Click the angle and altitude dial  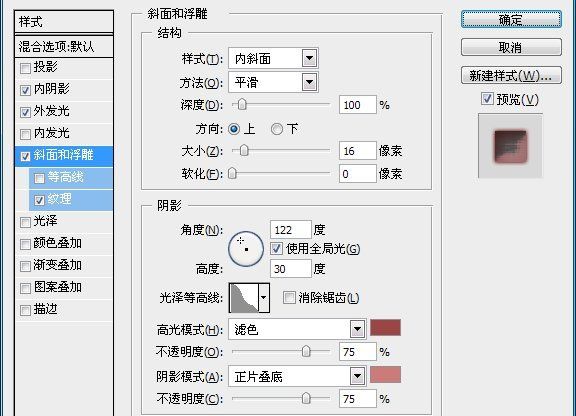pyautogui.click(x=246, y=249)
